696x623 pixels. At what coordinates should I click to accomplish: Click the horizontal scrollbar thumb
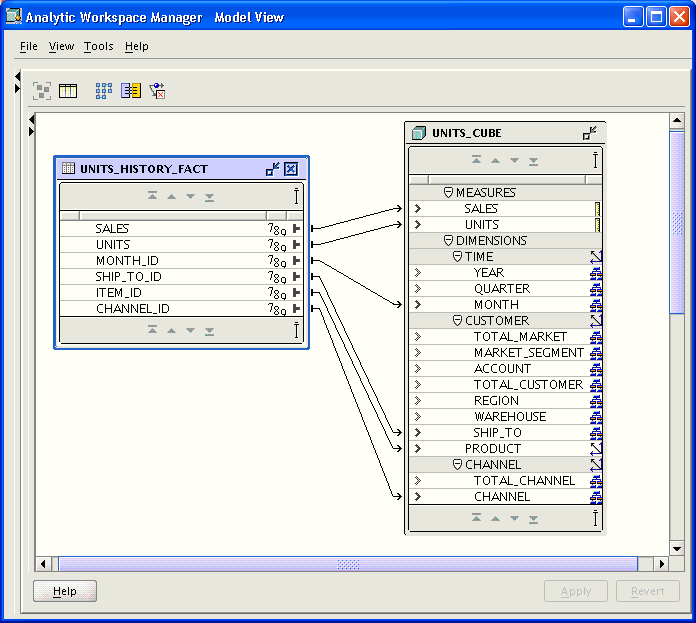[348, 564]
